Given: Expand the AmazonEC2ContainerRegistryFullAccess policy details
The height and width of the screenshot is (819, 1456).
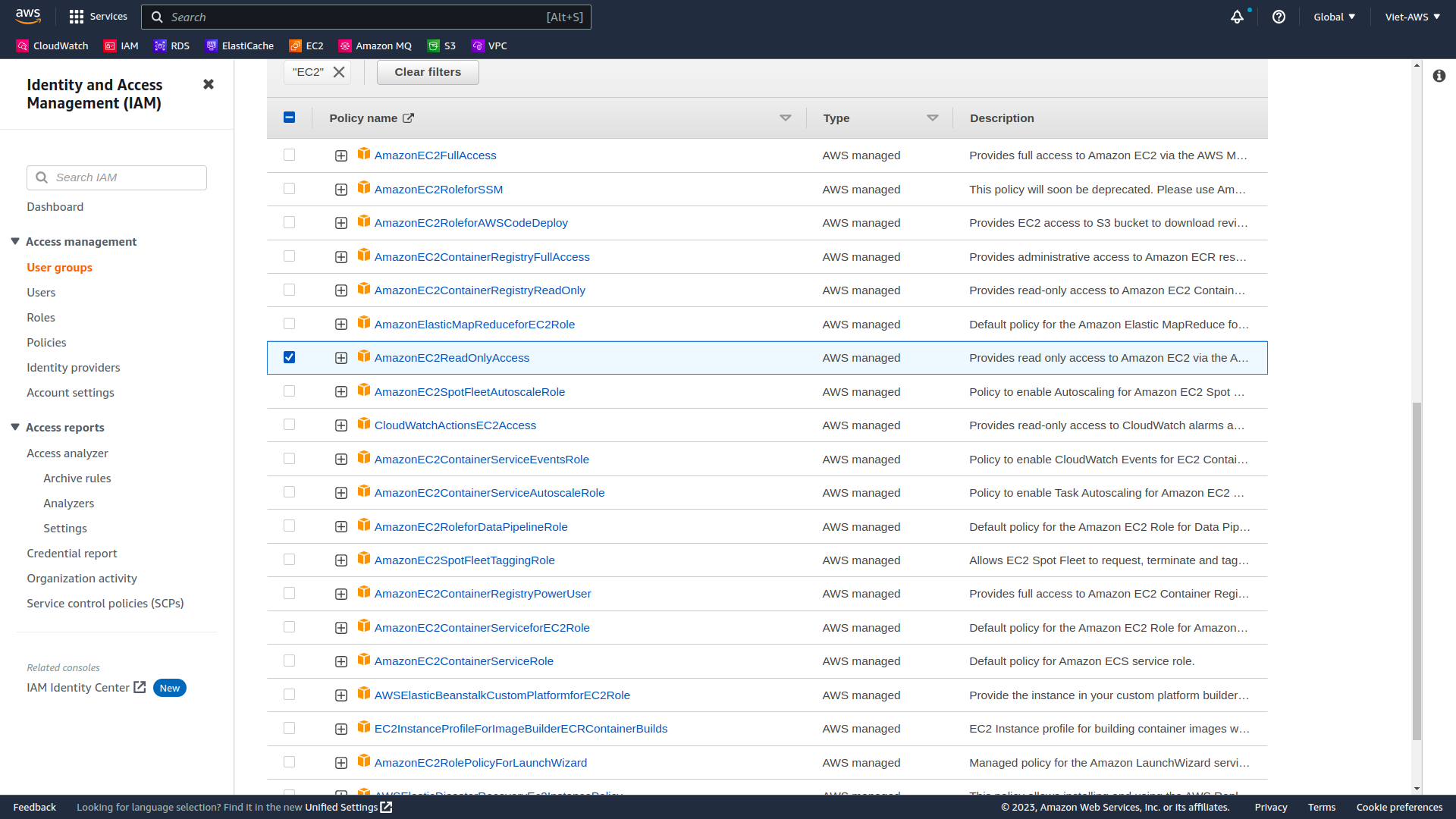Looking at the screenshot, I should pos(341,257).
